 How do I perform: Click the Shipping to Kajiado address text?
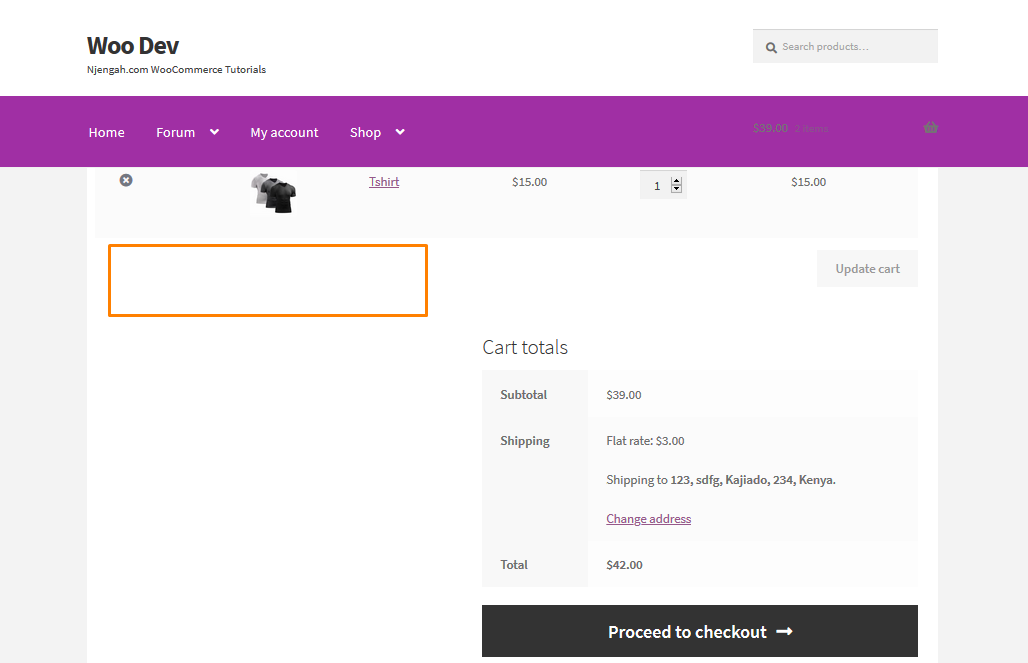coord(721,480)
